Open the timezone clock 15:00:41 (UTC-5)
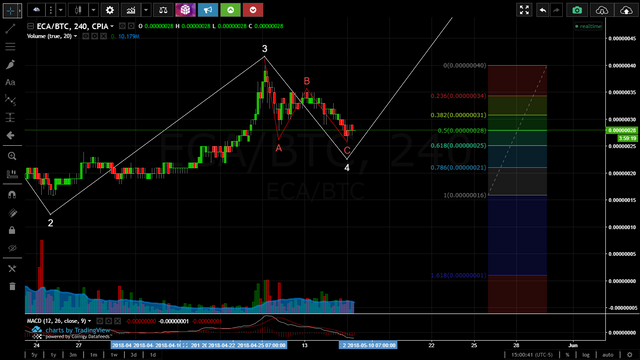This screenshot has width=640, height=360. [x=532, y=355]
